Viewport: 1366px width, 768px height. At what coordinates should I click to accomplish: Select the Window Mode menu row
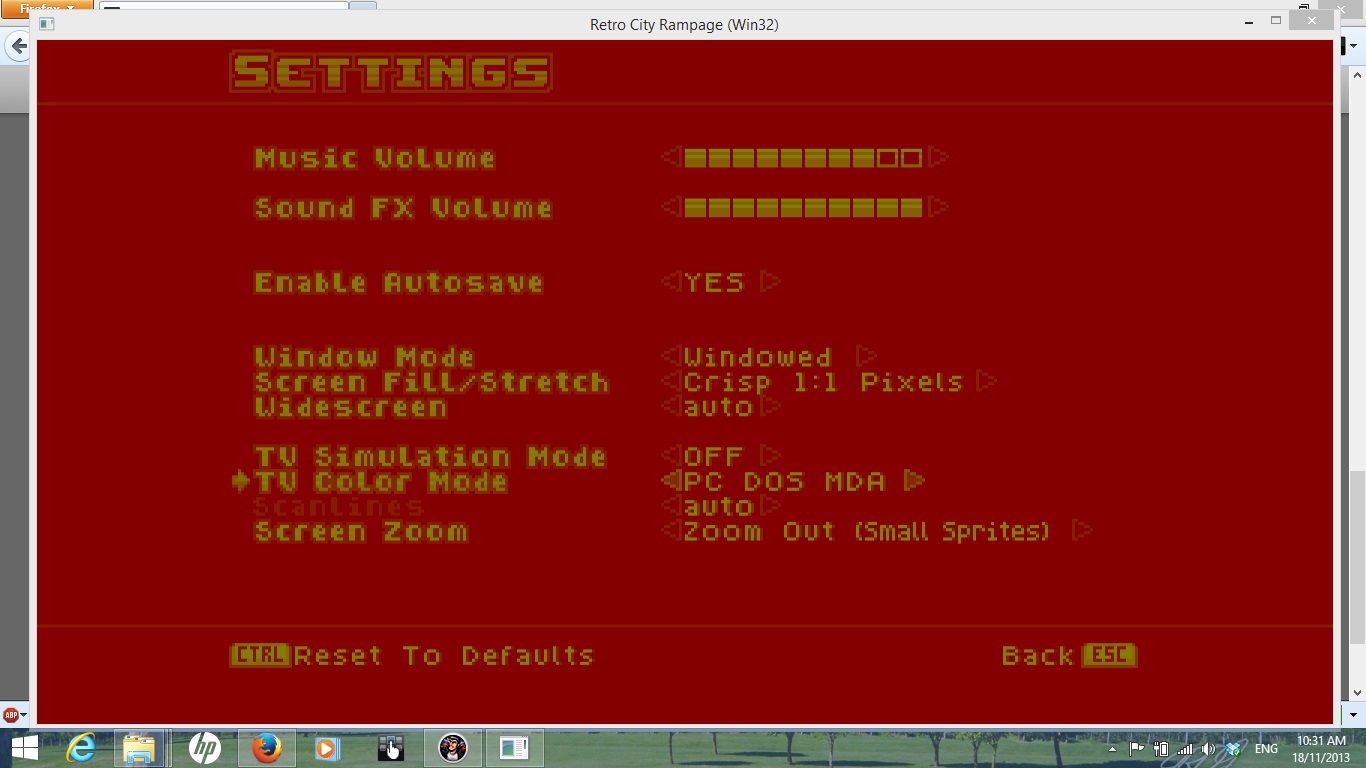(364, 357)
